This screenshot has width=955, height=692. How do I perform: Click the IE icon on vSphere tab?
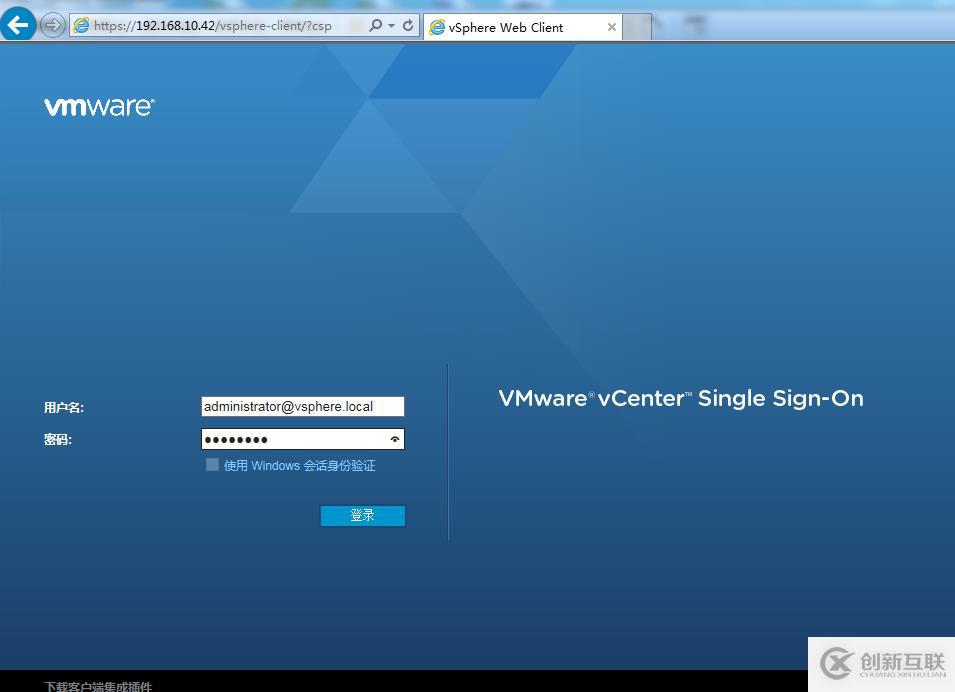[437, 27]
